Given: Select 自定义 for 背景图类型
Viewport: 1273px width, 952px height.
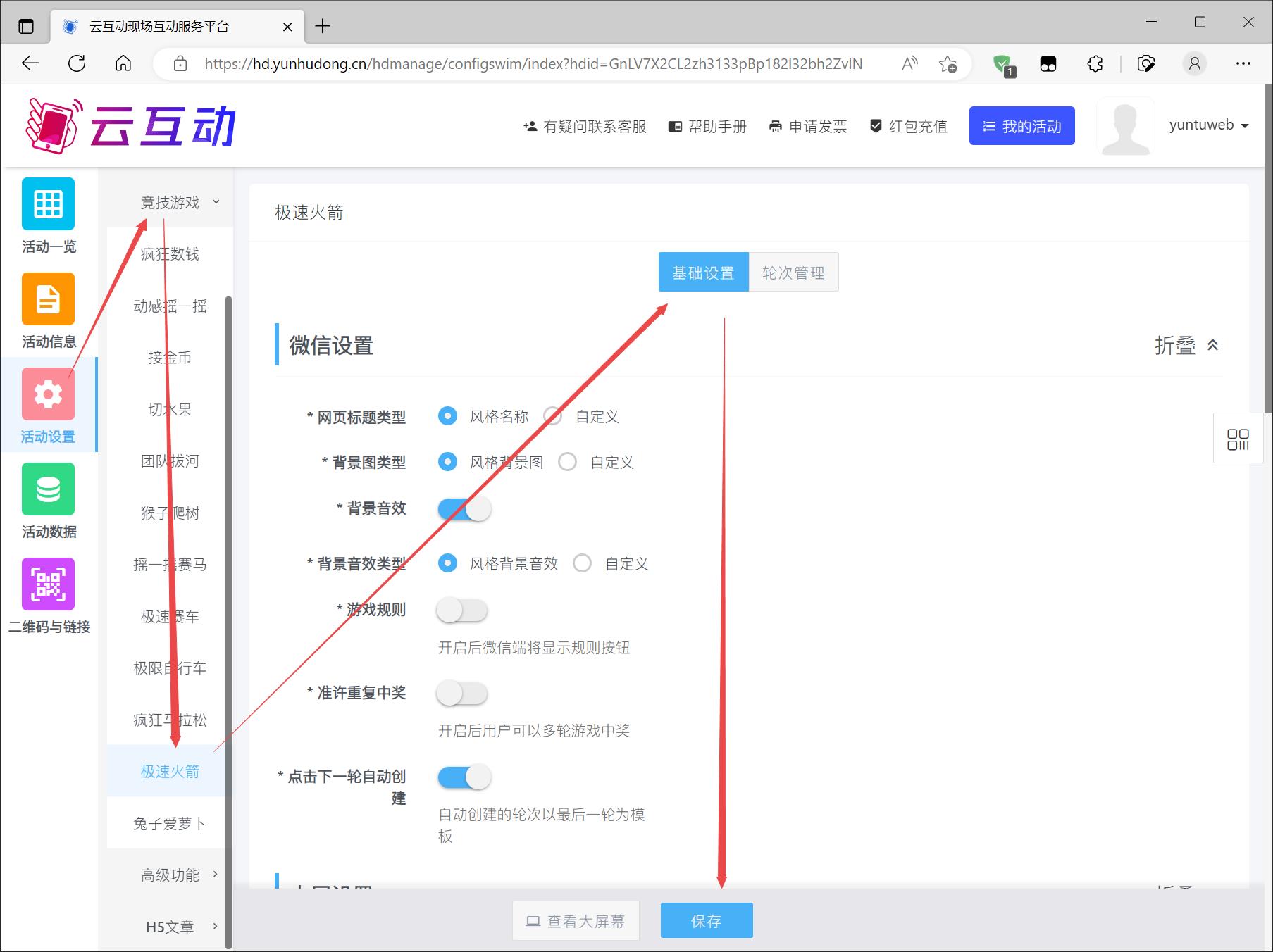Looking at the screenshot, I should click(x=567, y=462).
